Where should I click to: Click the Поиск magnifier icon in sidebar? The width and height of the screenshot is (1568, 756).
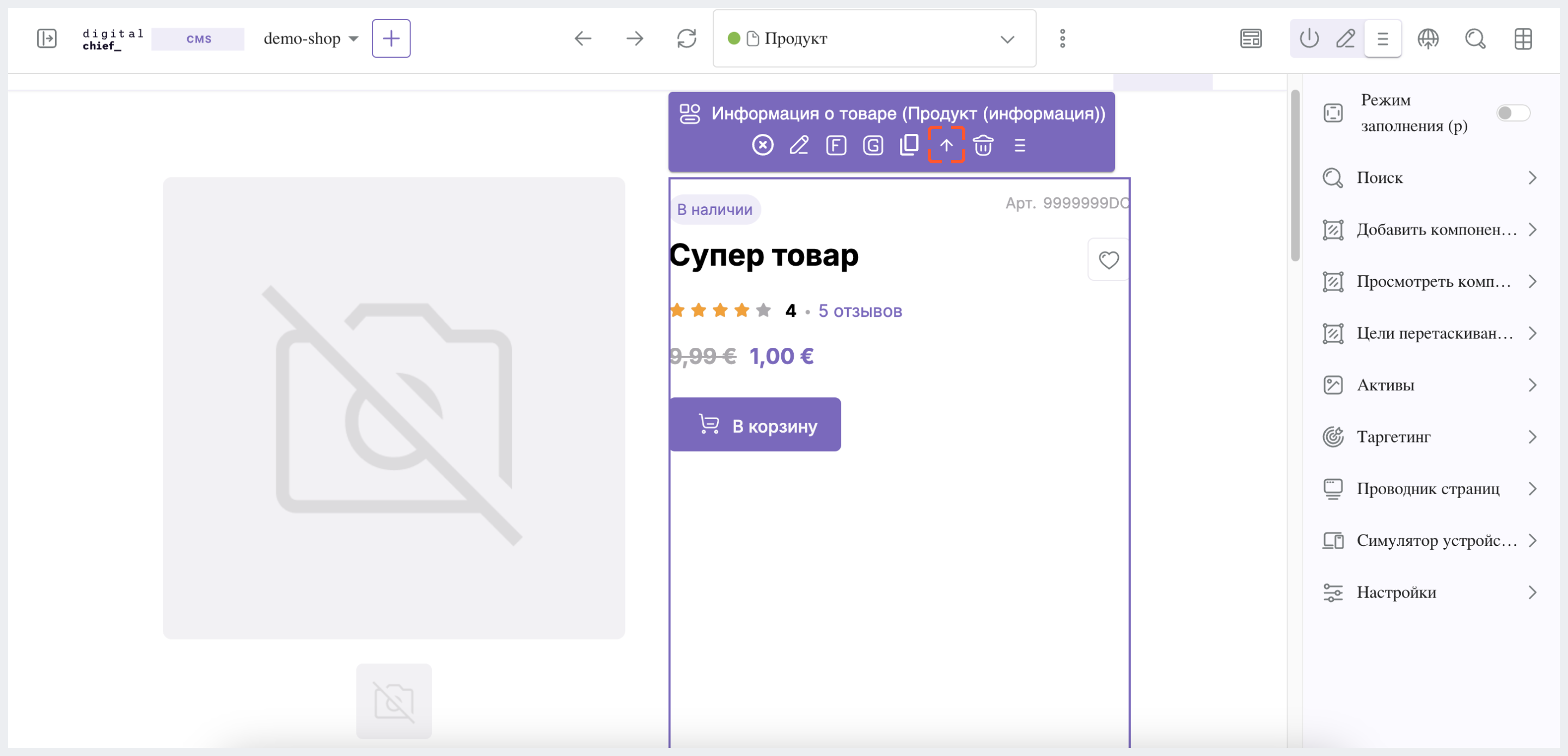point(1332,178)
